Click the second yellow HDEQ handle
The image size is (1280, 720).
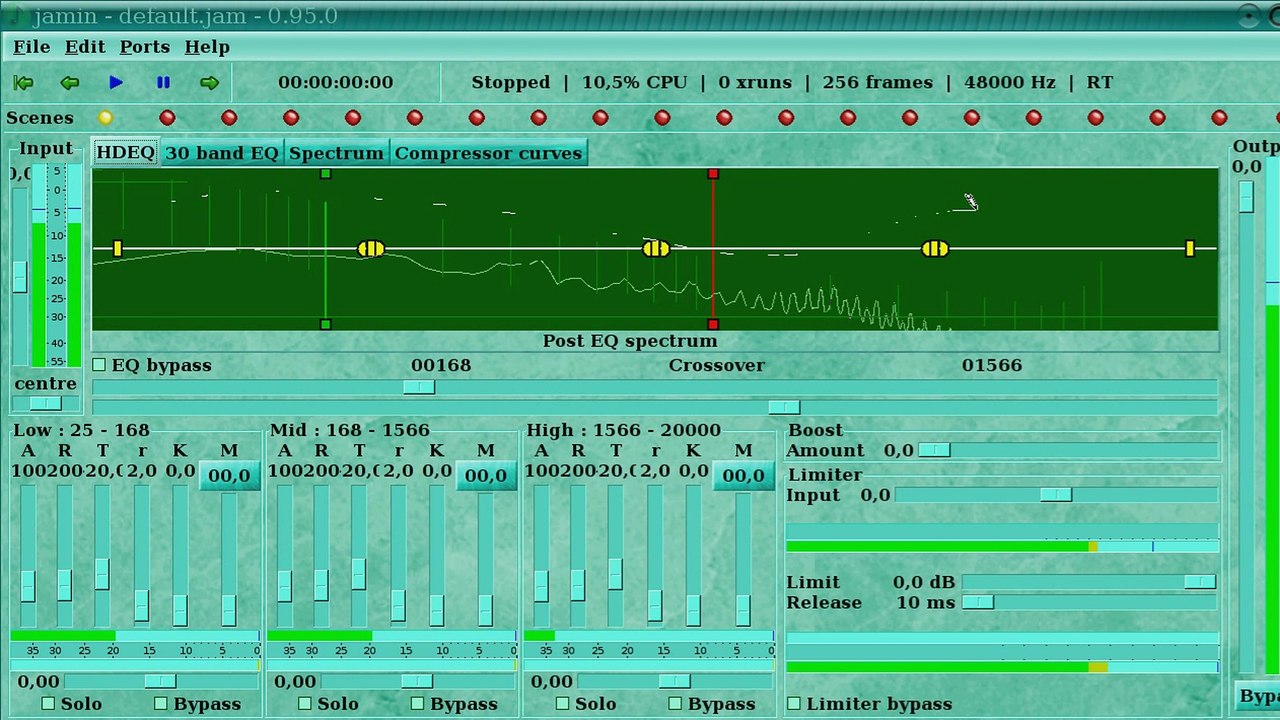coord(370,248)
